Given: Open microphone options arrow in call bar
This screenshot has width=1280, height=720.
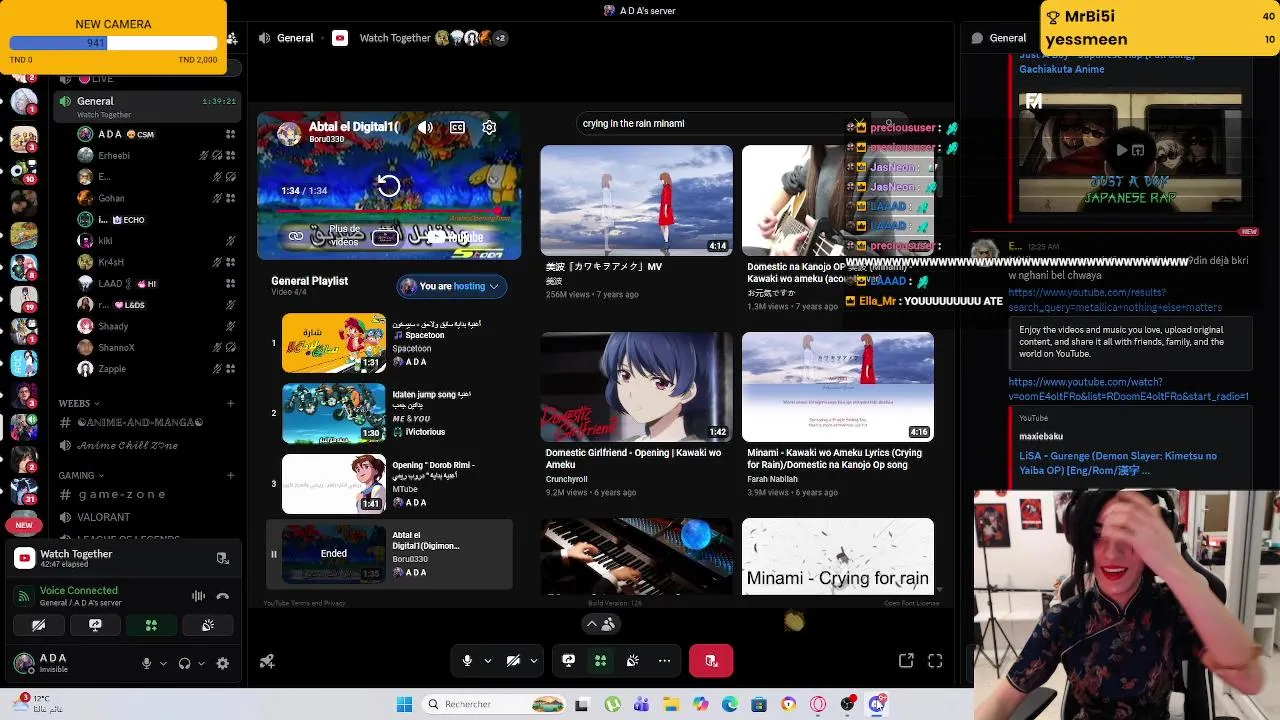Looking at the screenshot, I should (x=488, y=661).
